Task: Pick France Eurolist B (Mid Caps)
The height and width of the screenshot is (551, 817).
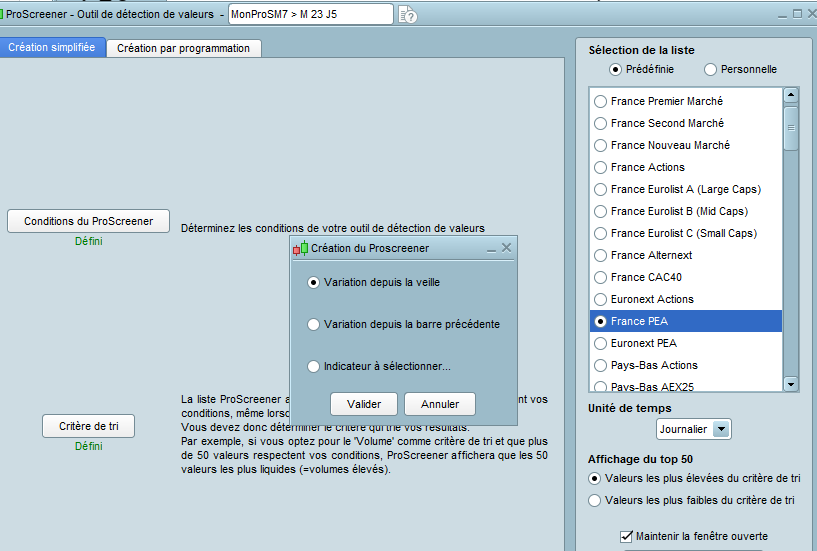Action: click(686, 211)
